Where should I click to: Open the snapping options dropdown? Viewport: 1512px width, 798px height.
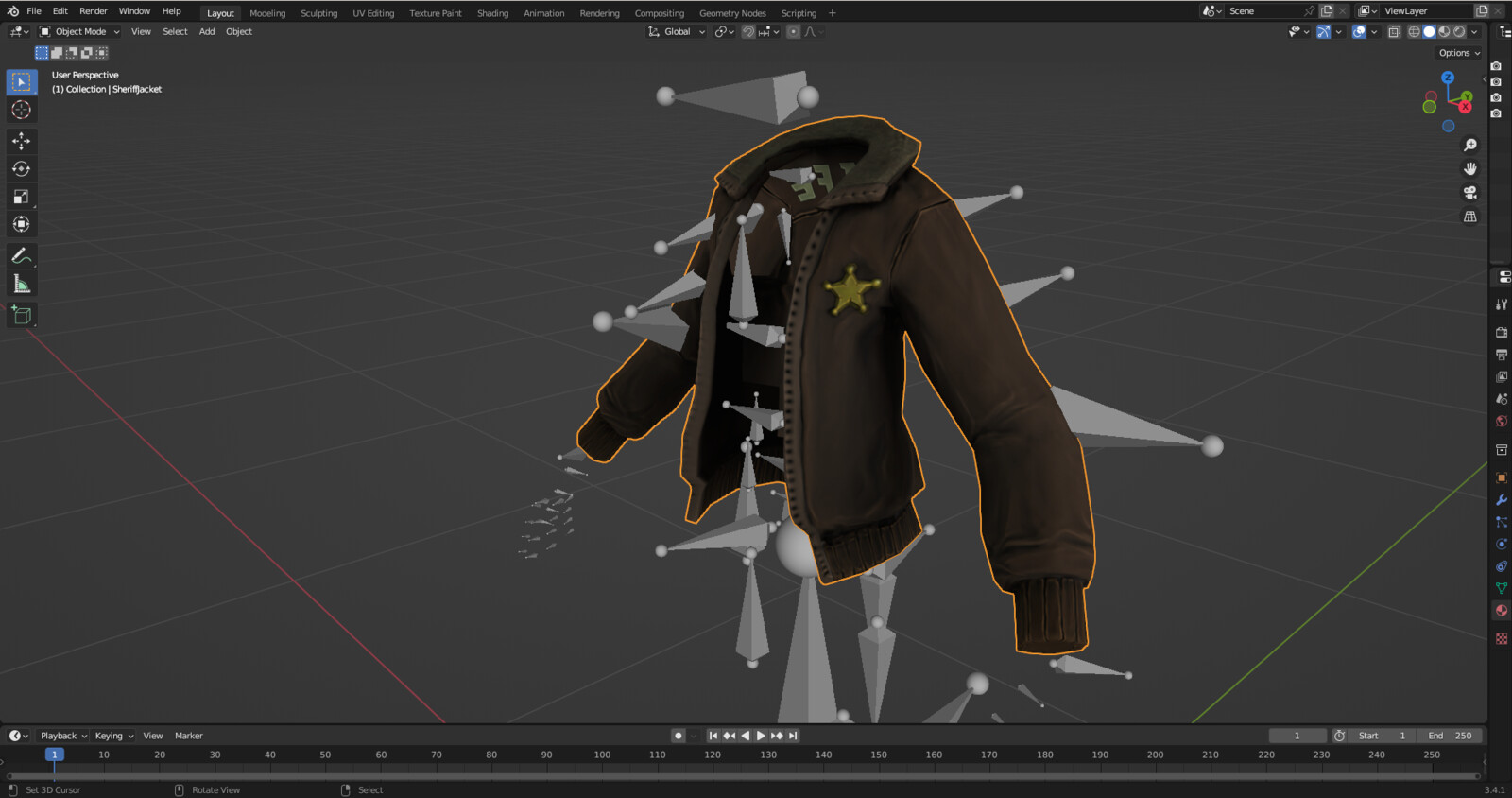[768, 32]
